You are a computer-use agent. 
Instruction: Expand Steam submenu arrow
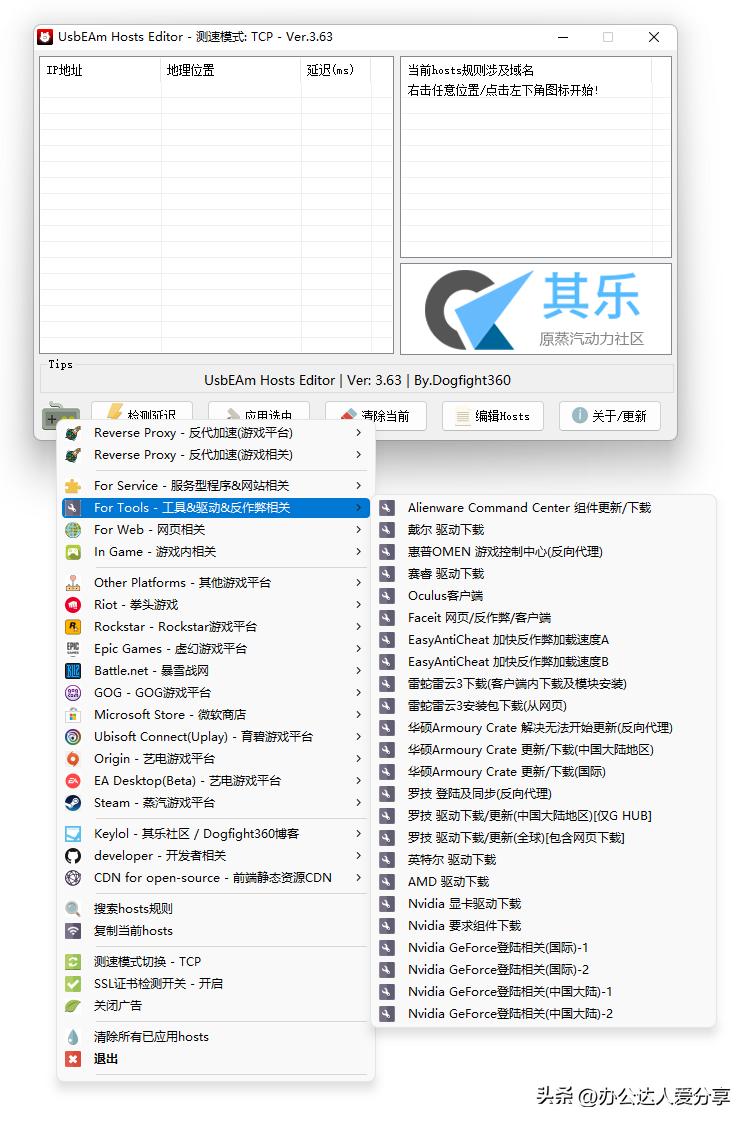tap(358, 803)
